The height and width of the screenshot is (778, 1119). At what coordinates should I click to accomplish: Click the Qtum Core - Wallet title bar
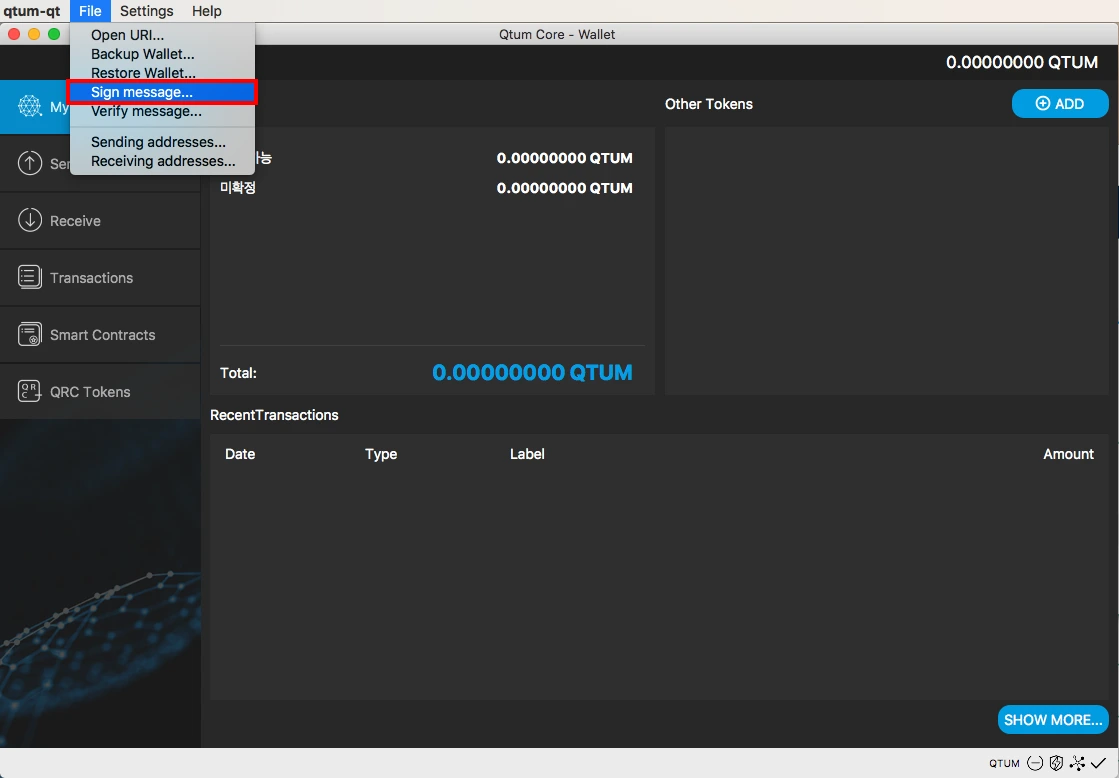[557, 34]
